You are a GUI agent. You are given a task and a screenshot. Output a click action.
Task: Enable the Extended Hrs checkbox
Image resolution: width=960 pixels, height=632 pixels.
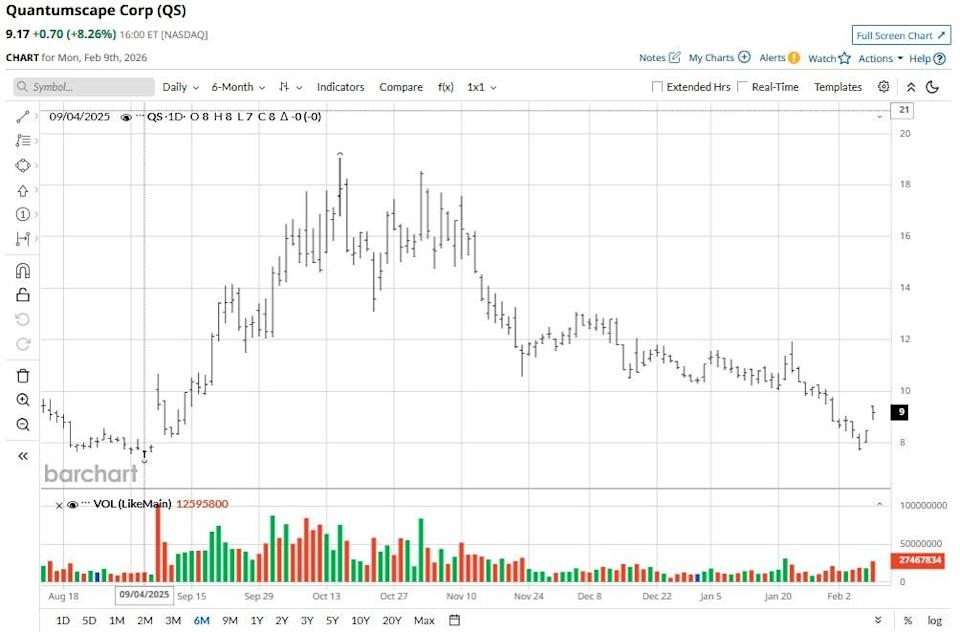pyautogui.click(x=655, y=87)
